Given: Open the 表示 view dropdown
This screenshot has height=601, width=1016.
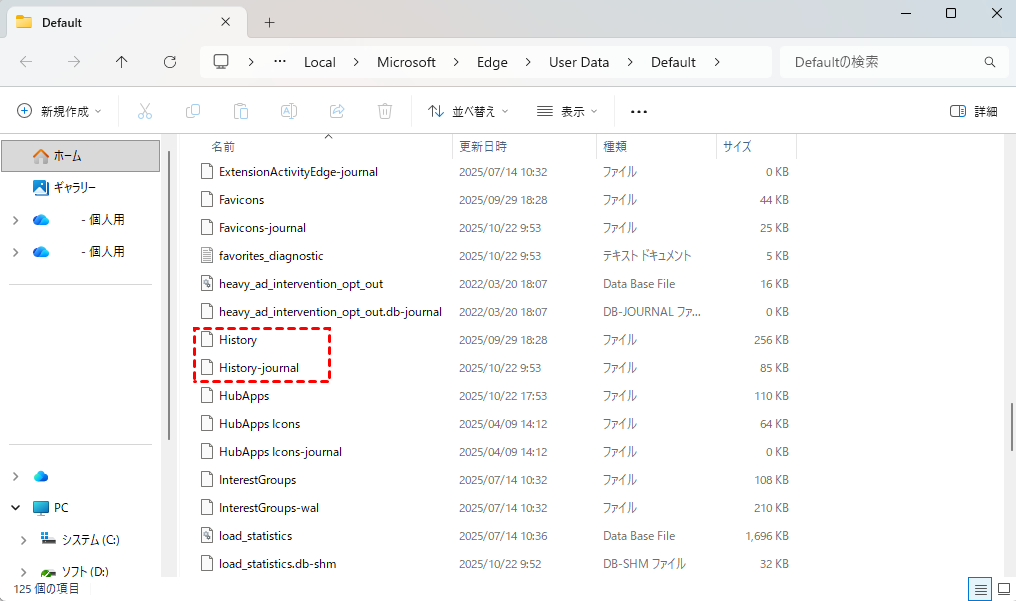Looking at the screenshot, I should pyautogui.click(x=567, y=111).
